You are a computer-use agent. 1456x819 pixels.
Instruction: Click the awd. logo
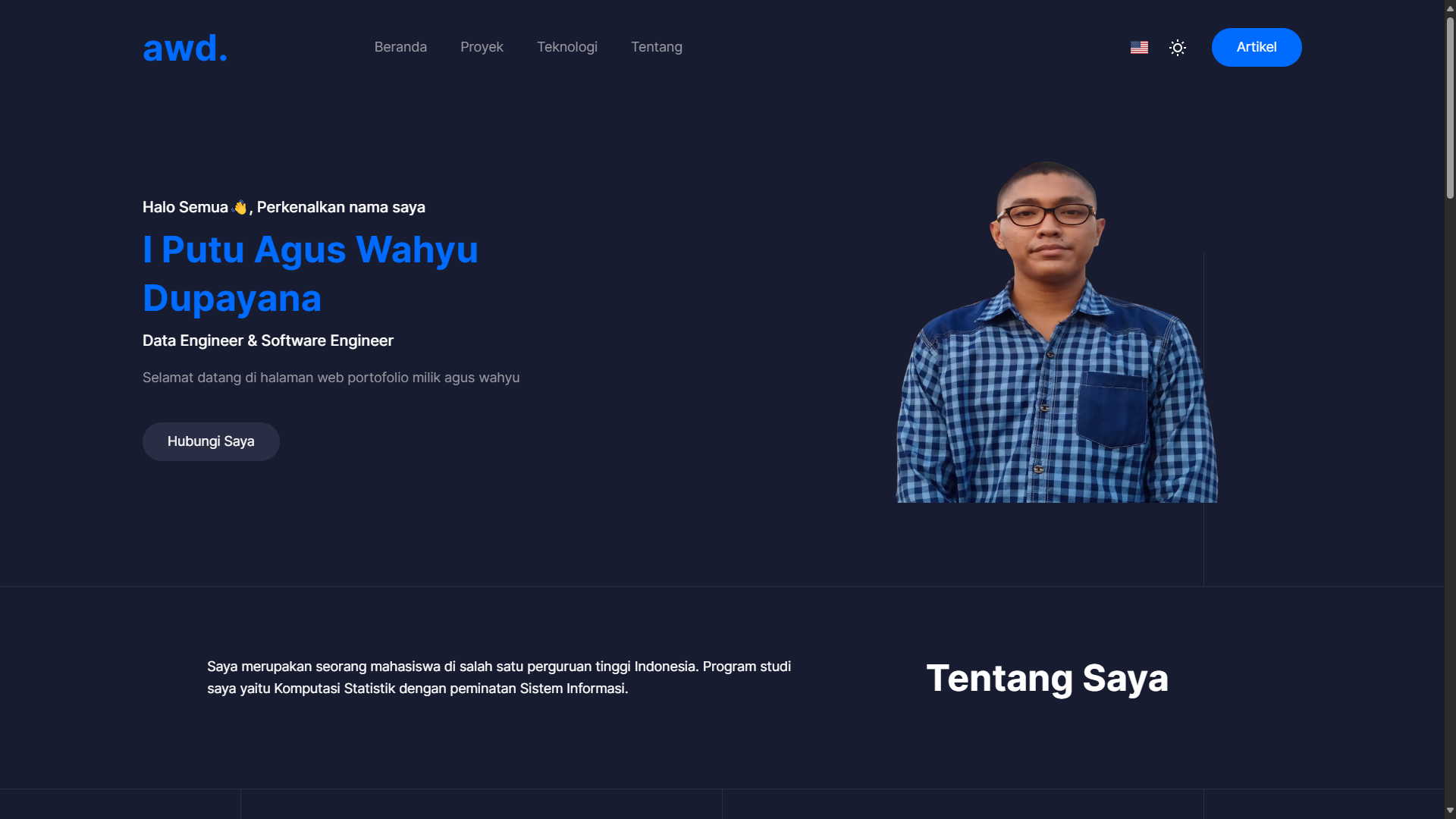185,48
